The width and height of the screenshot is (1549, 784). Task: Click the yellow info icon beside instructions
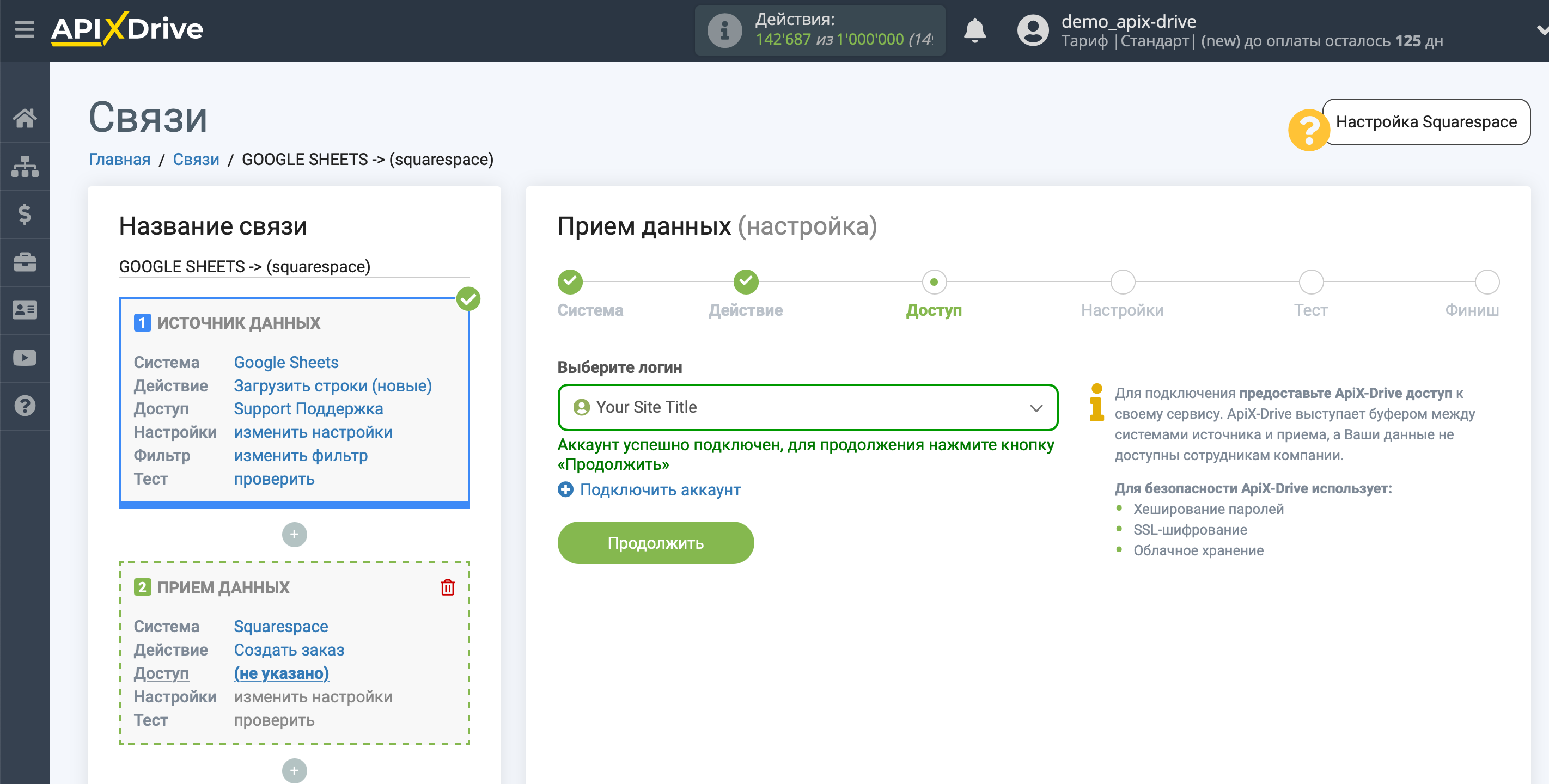1096,403
